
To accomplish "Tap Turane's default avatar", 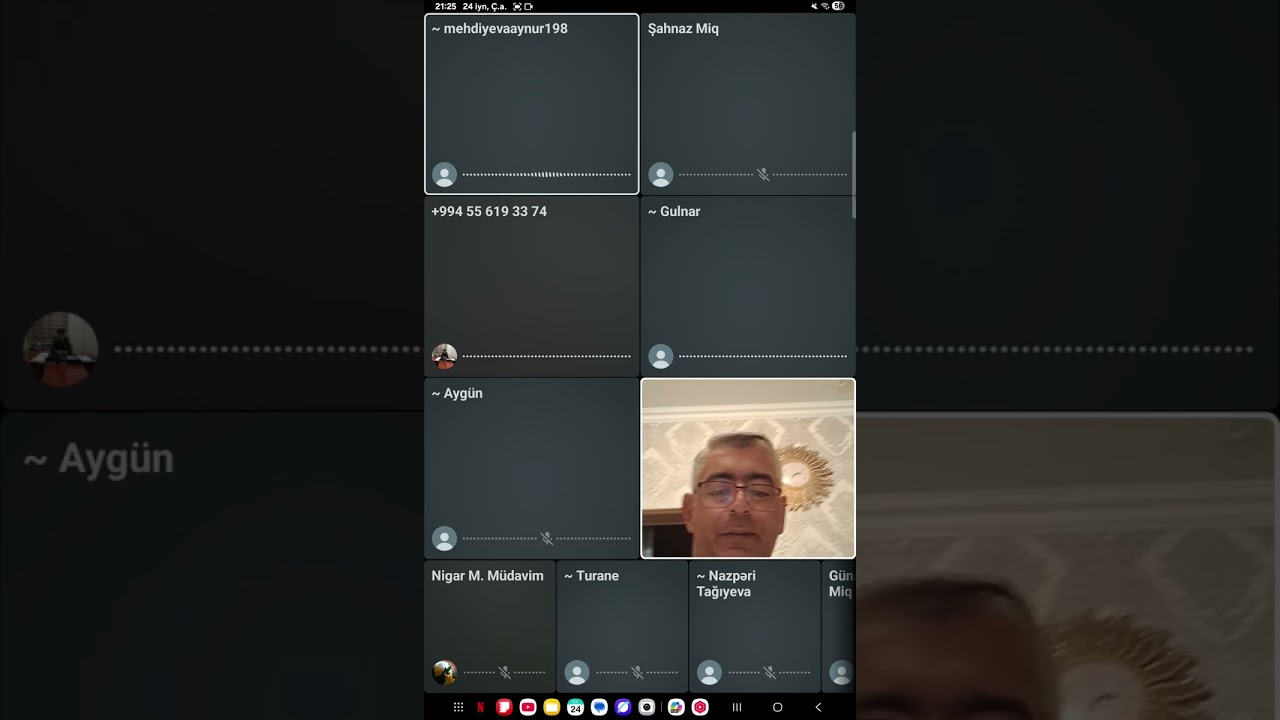I will pyautogui.click(x=577, y=673).
